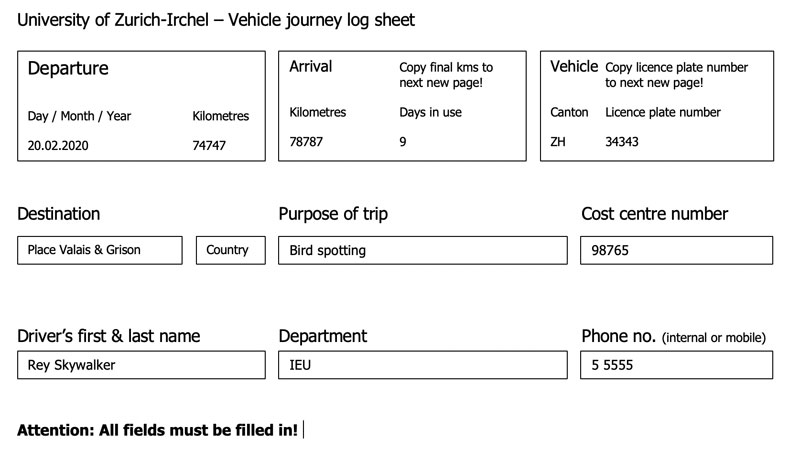
Task: Click the cost centre field containing 98765
Action: click(676, 250)
